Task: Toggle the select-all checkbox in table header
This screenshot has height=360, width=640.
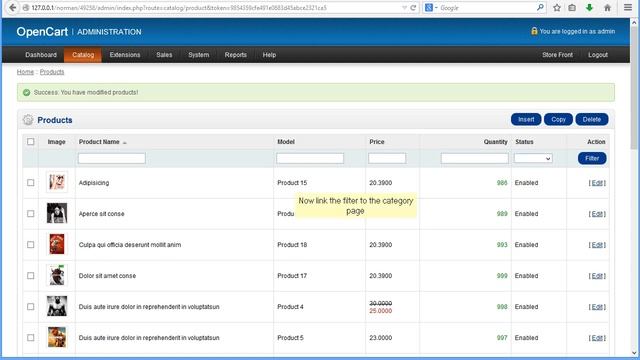Action: [31, 142]
